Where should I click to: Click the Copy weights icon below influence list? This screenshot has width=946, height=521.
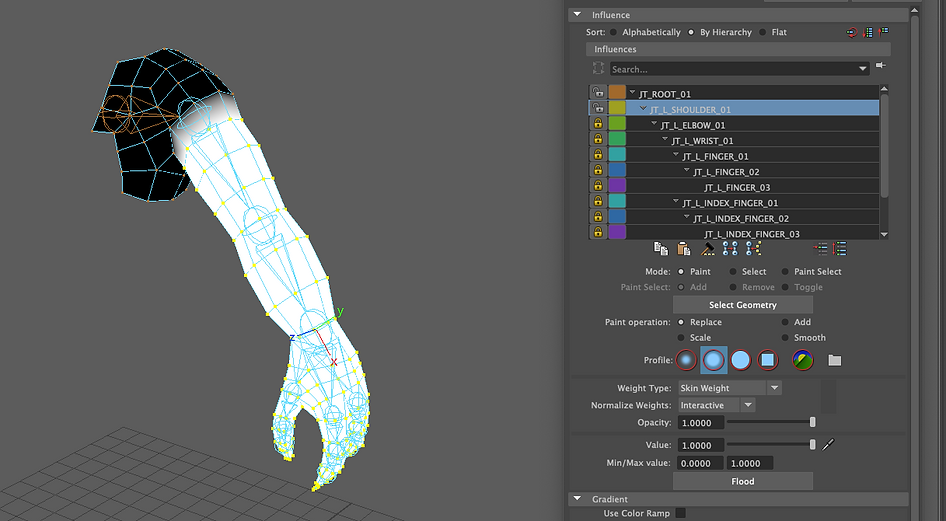661,248
